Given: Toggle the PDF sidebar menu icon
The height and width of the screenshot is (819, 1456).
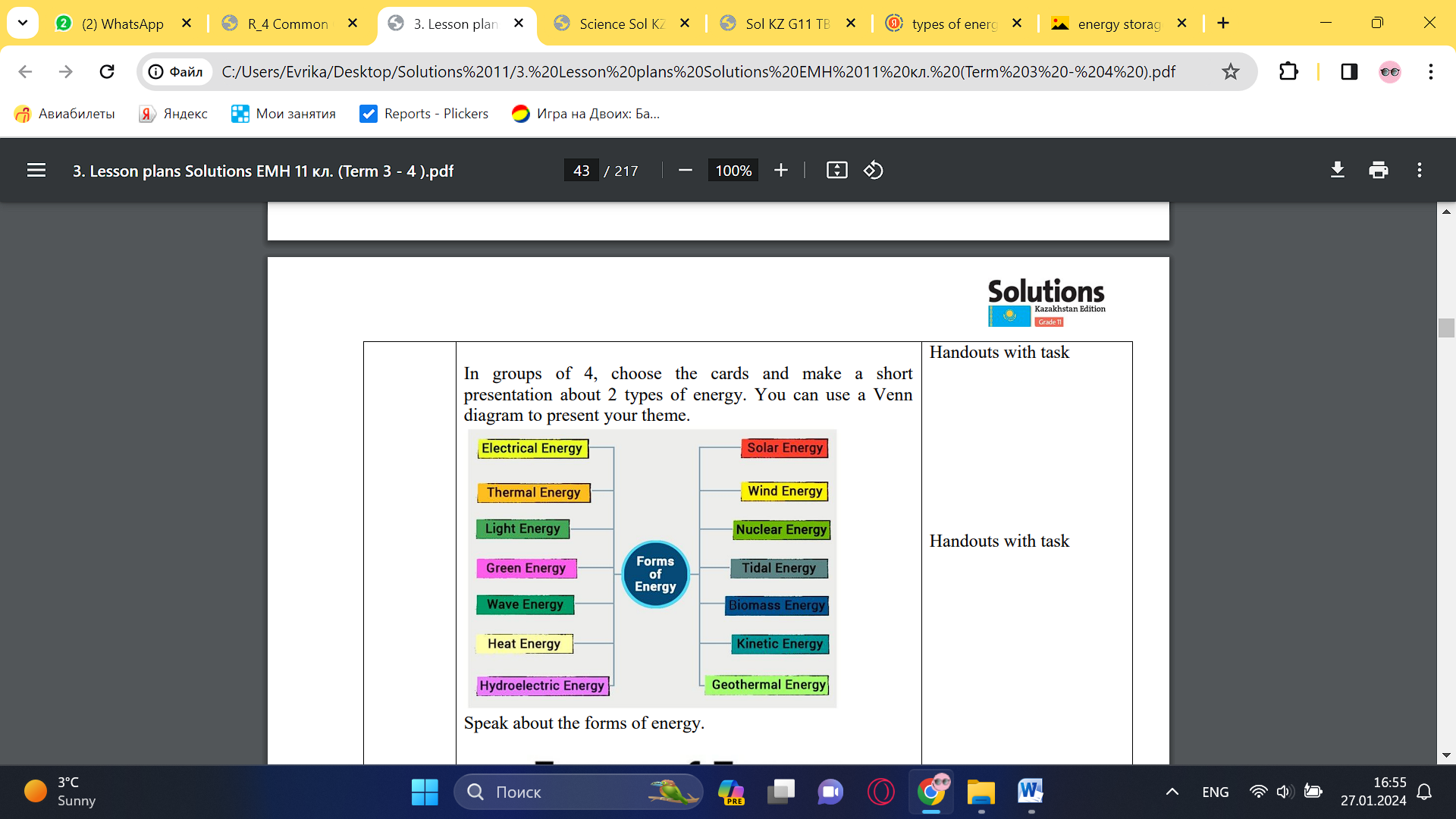Looking at the screenshot, I should pyautogui.click(x=36, y=171).
